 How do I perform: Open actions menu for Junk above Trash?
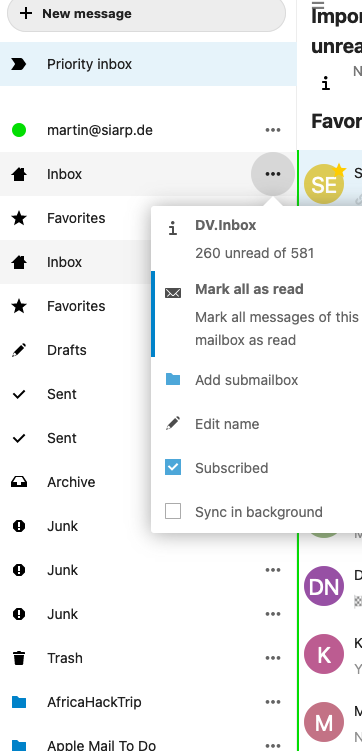pyautogui.click(x=273, y=614)
